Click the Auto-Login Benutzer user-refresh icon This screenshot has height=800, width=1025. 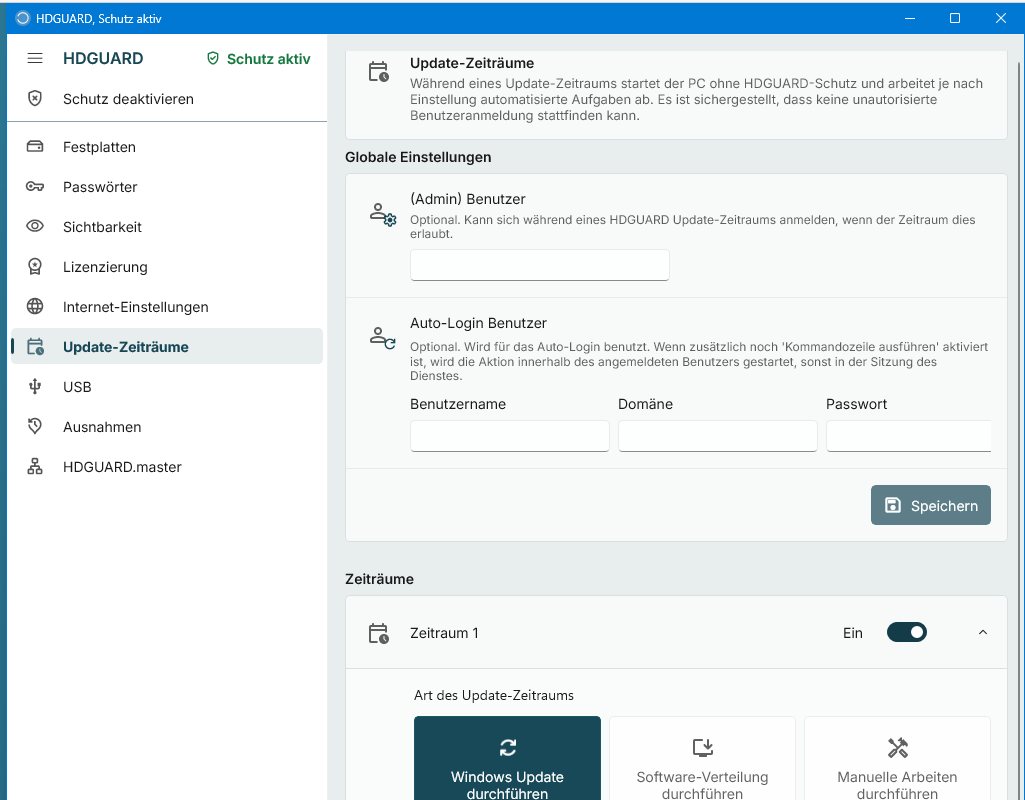[383, 339]
